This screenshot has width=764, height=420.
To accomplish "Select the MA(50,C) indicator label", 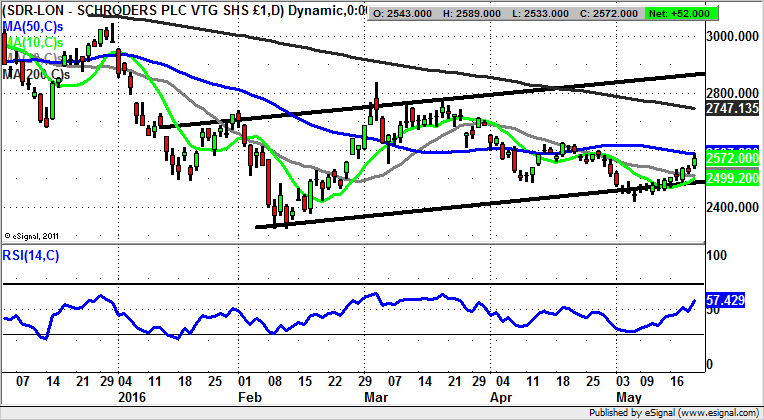I will [34, 26].
